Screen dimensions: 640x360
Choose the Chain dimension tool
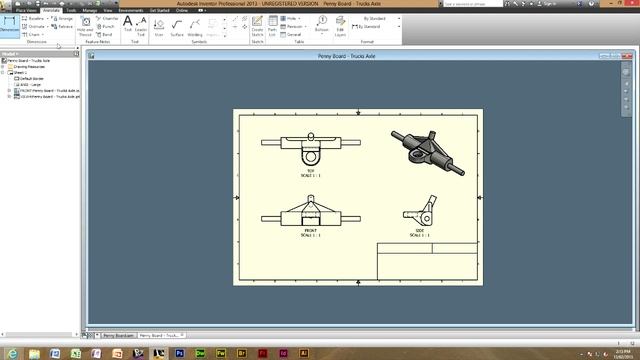point(31,35)
